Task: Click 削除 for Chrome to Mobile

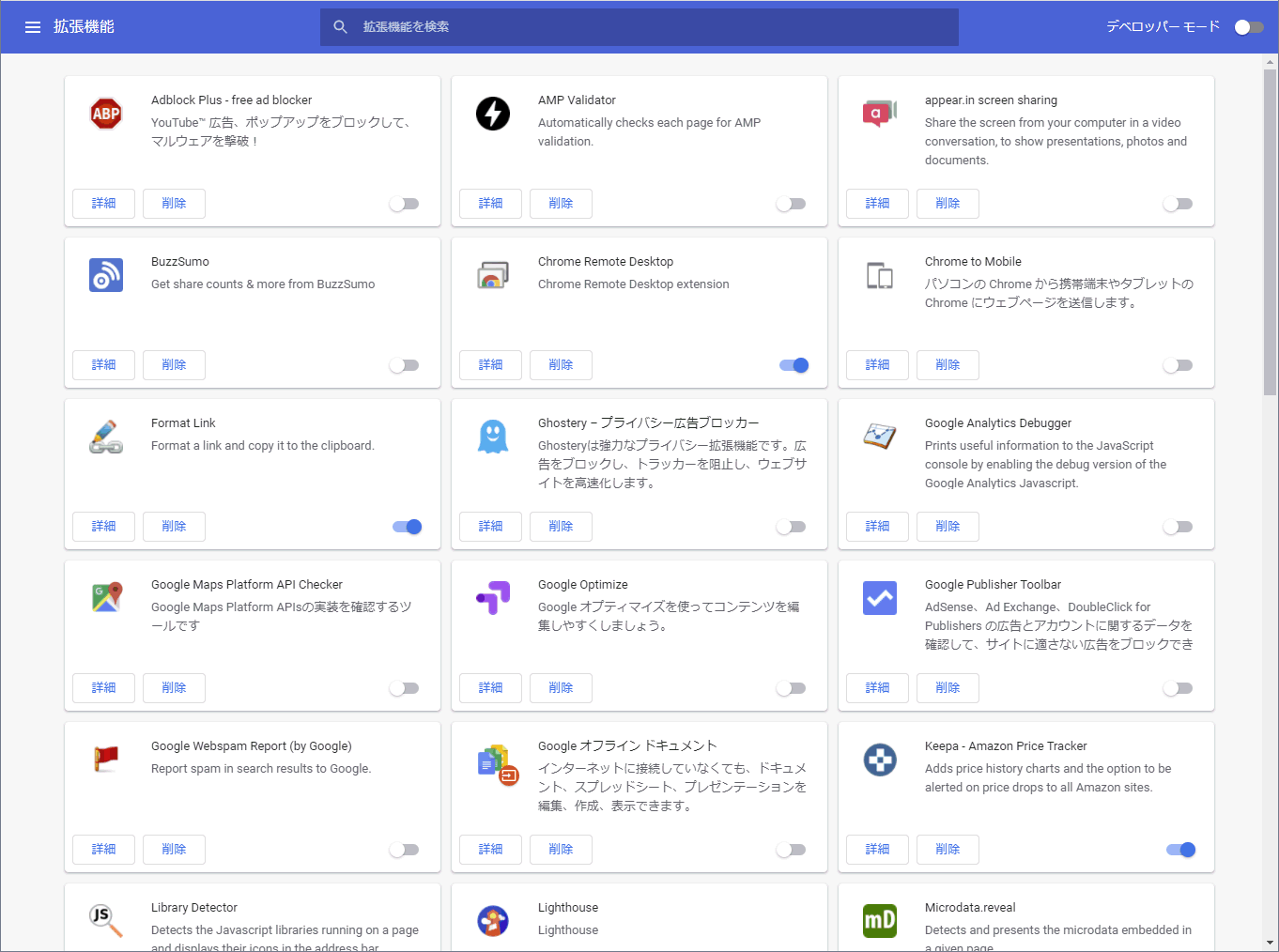Action: [948, 365]
